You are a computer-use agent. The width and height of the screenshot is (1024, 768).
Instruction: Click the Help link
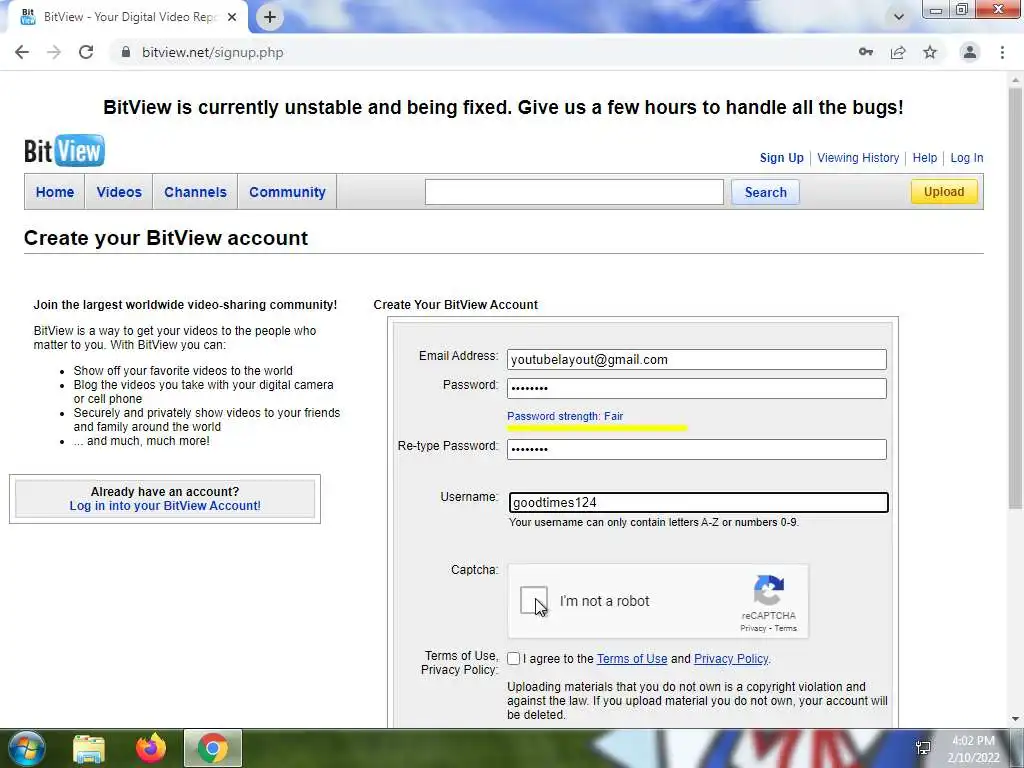(925, 157)
